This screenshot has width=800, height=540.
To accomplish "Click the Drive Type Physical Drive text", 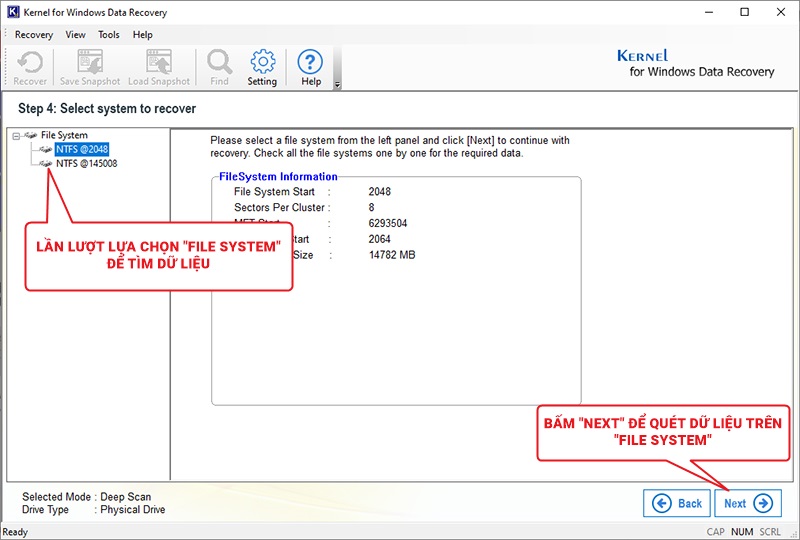I will pyautogui.click(x=93, y=509).
